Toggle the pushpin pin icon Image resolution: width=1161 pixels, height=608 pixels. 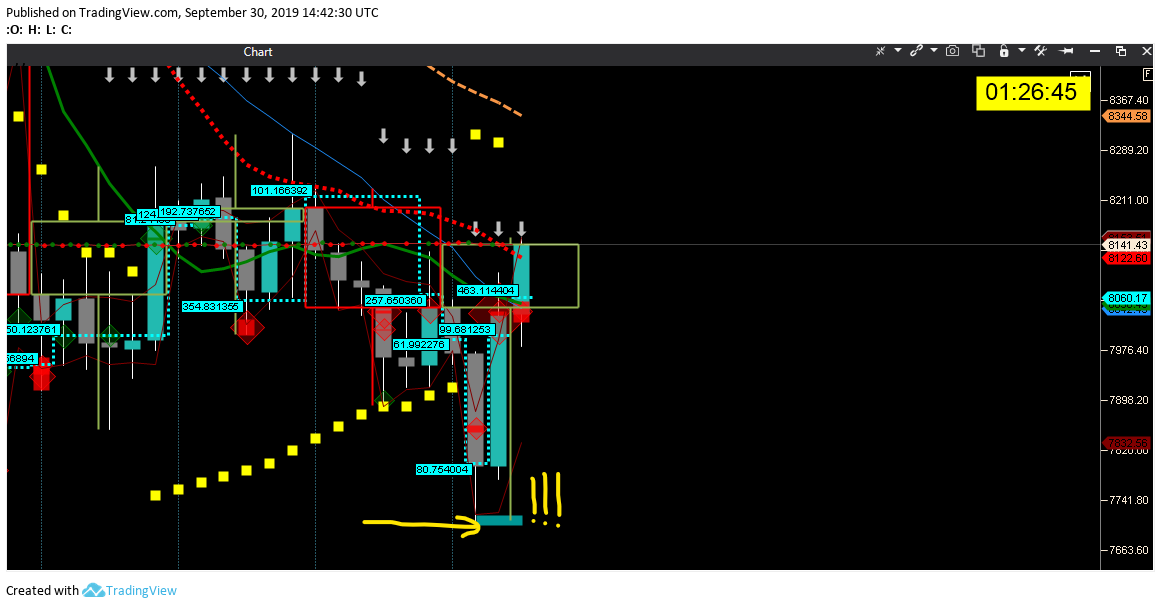(1066, 51)
